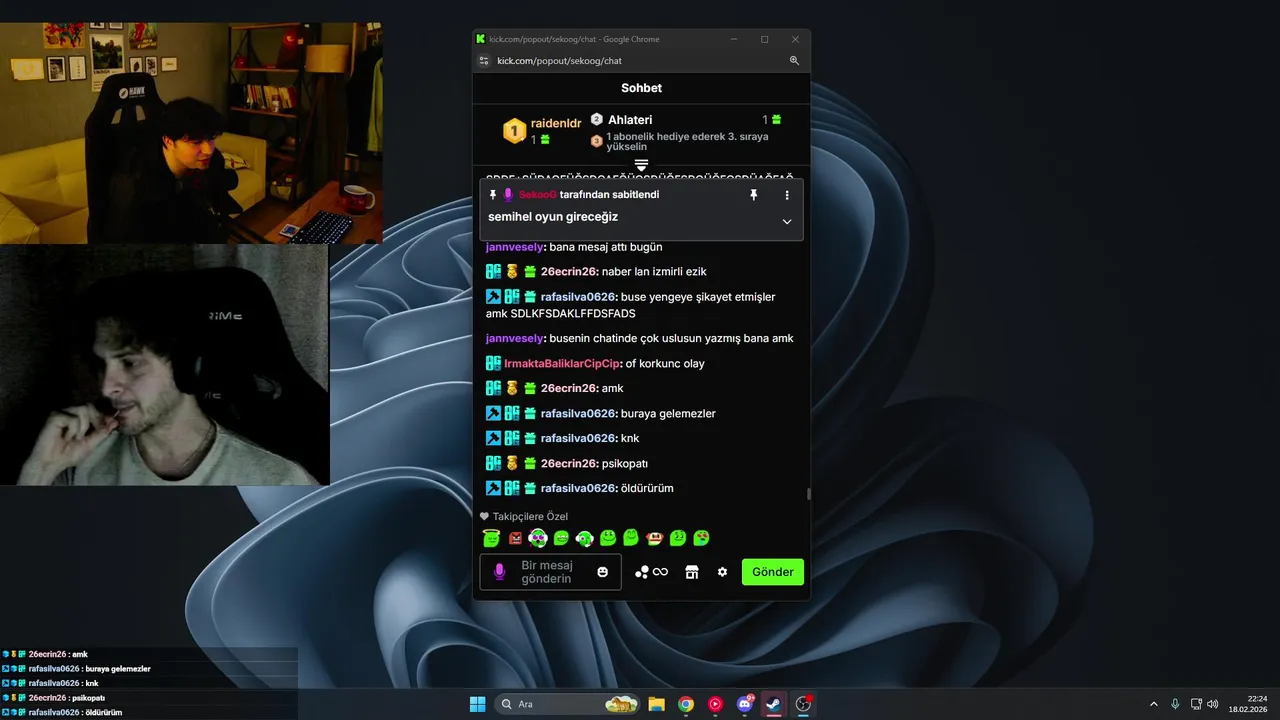
Task: Show hidden tray icons chevron
Action: [1153, 704]
